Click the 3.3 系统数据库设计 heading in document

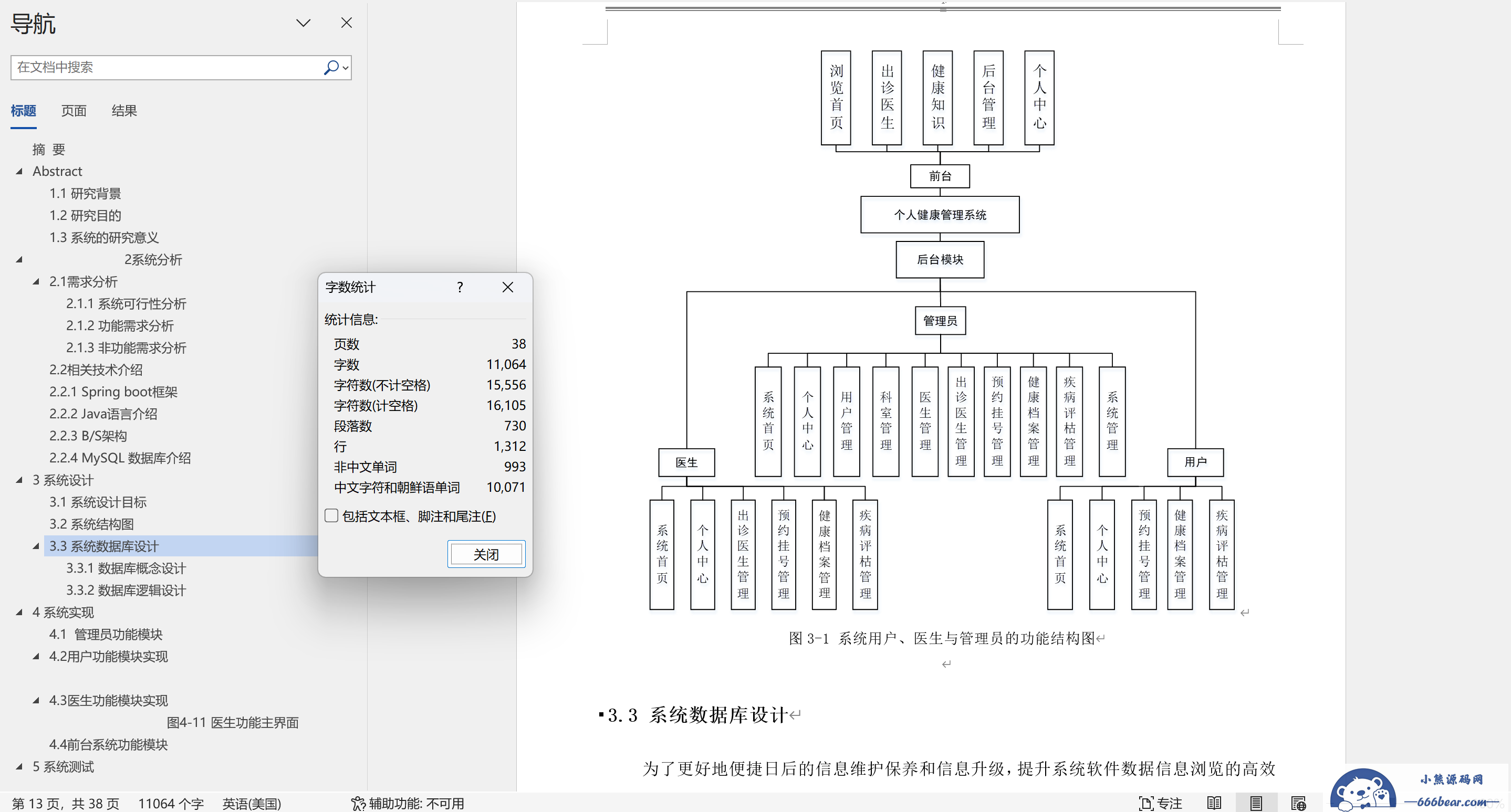[x=697, y=715]
